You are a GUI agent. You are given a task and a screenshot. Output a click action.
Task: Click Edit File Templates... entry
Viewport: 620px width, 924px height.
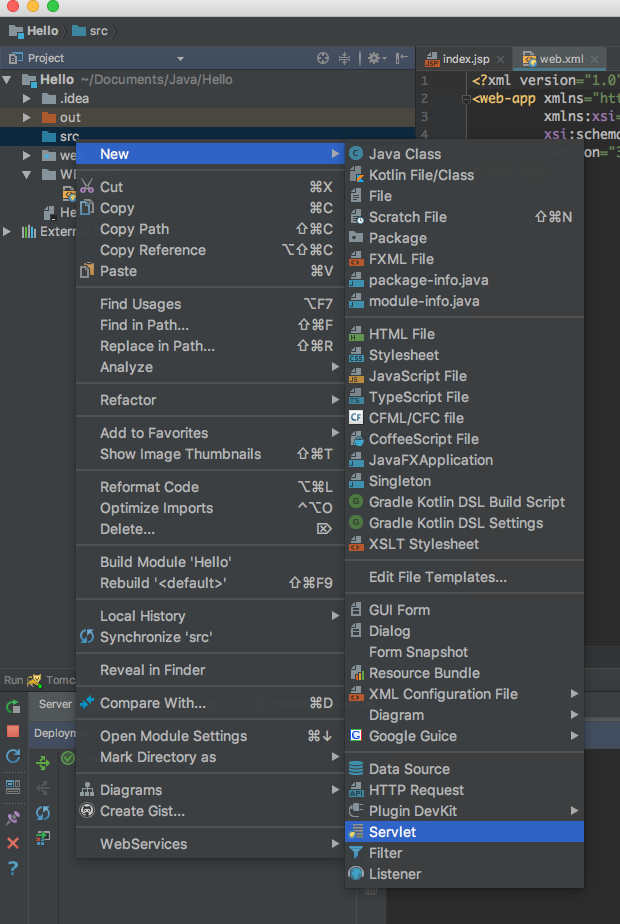464,577
